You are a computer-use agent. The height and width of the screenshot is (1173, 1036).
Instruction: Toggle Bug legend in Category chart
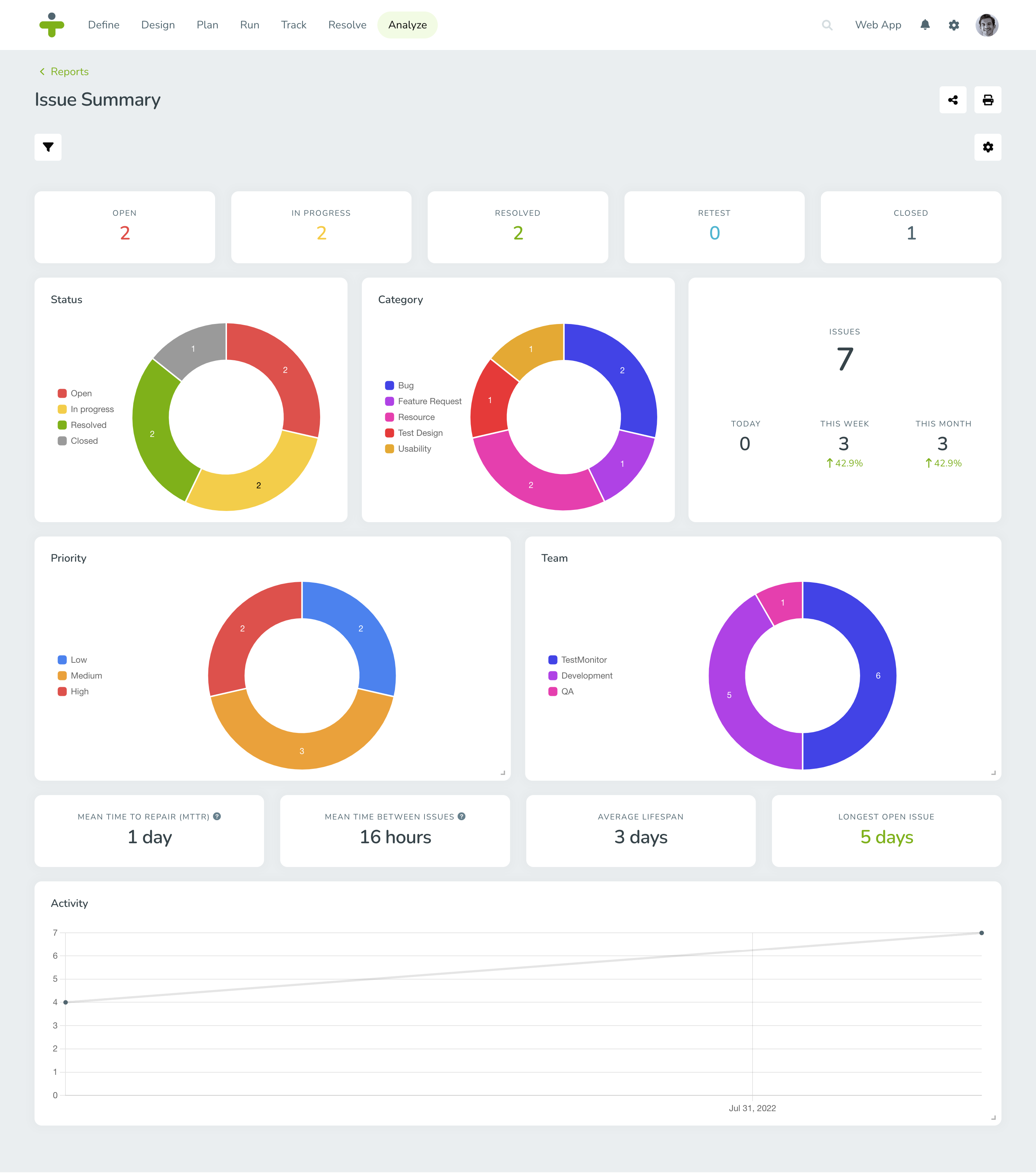(399, 385)
